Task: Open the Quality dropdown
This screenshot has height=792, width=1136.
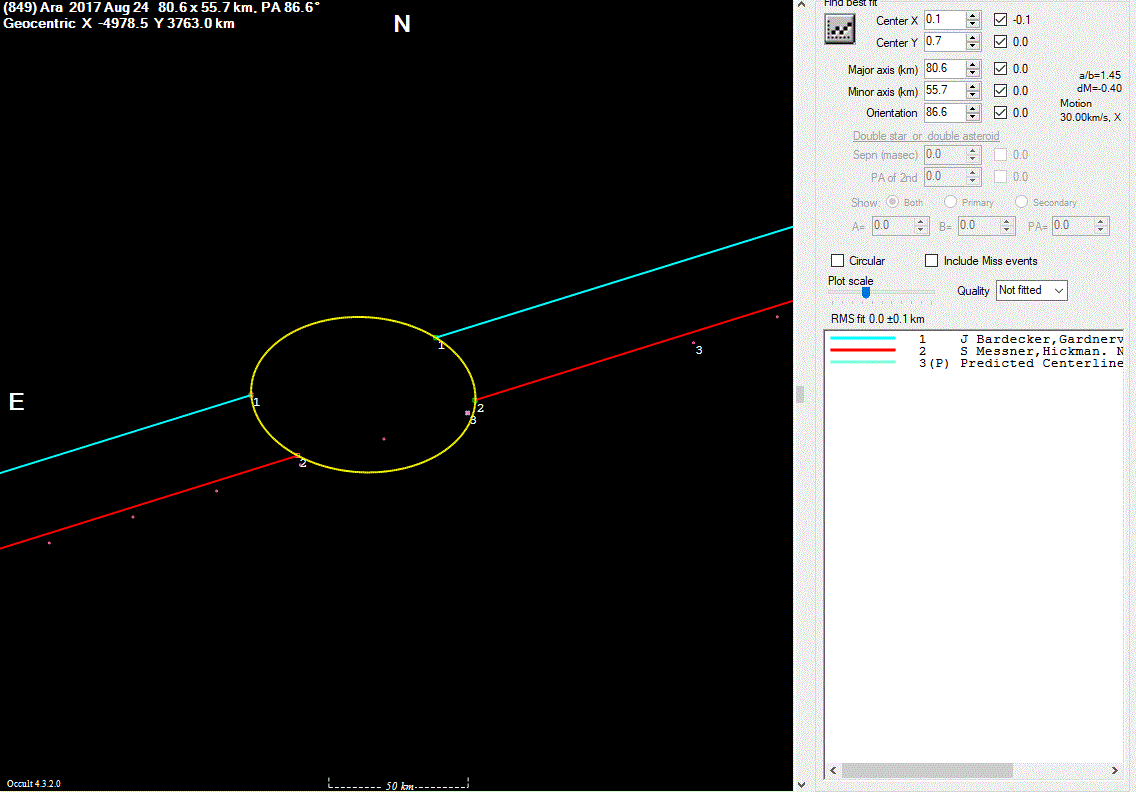Action: tap(1032, 291)
